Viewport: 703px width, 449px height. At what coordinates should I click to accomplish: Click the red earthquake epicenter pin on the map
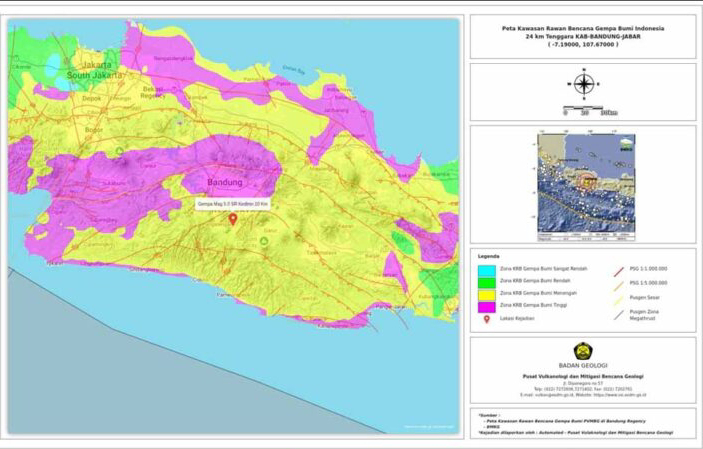233,219
